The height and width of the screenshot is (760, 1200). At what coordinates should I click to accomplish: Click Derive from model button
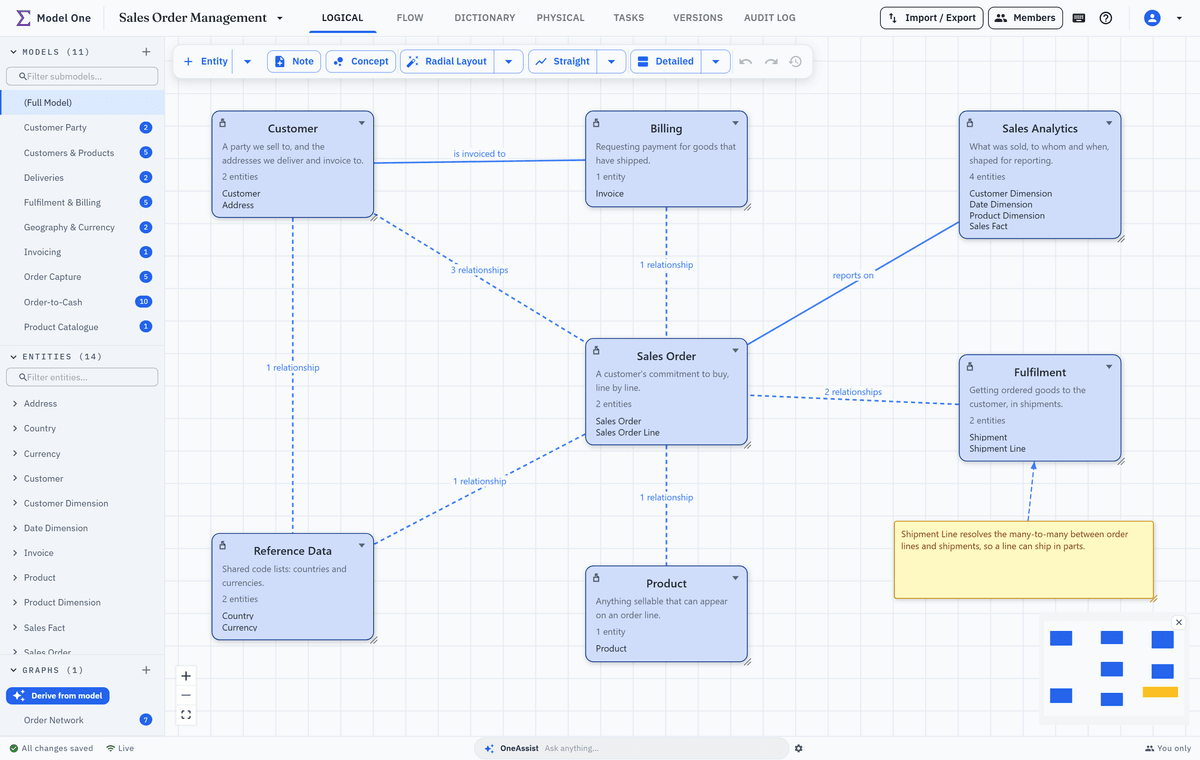pyautogui.click(x=58, y=696)
